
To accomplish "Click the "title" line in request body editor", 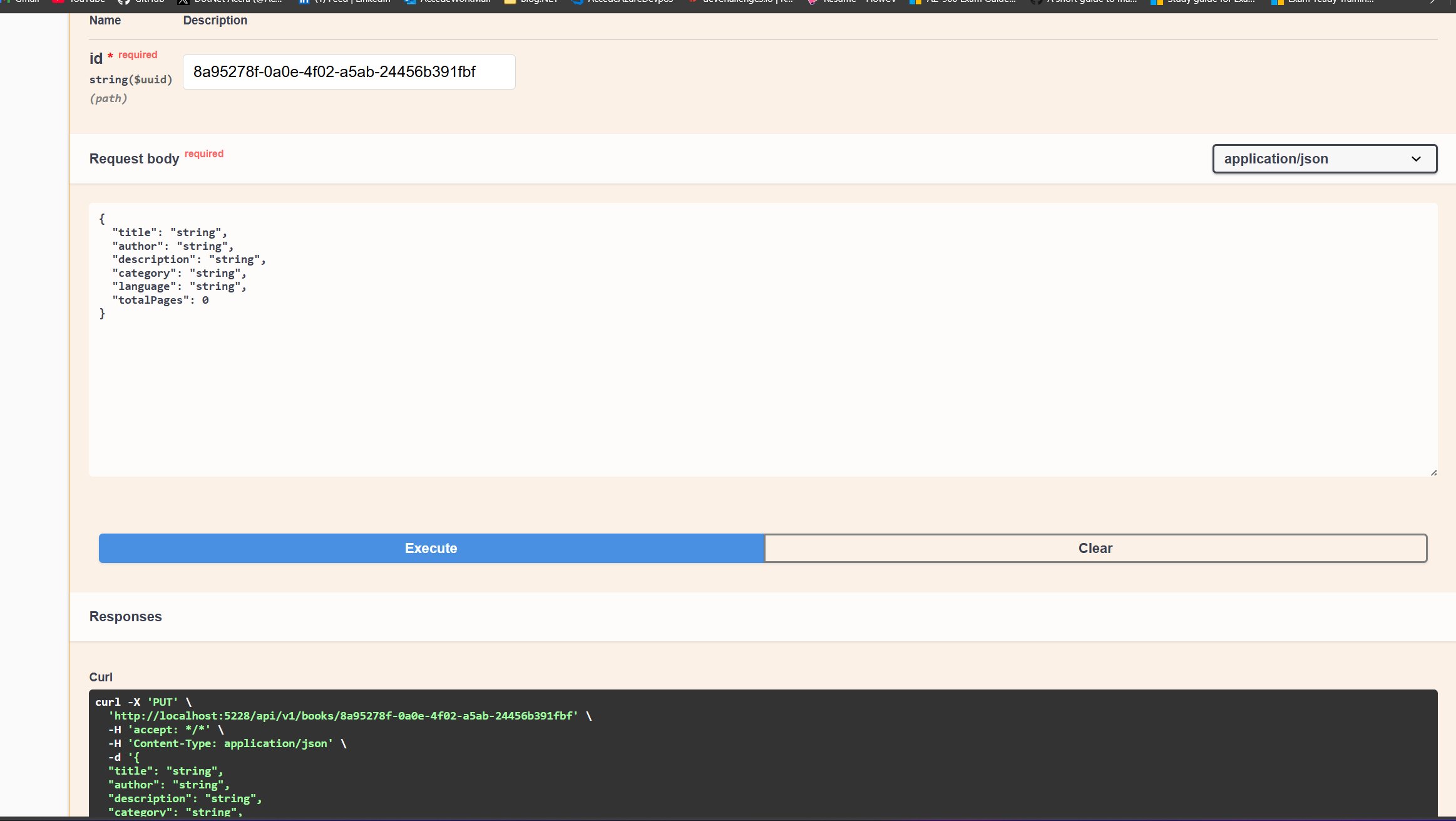I will [170, 232].
